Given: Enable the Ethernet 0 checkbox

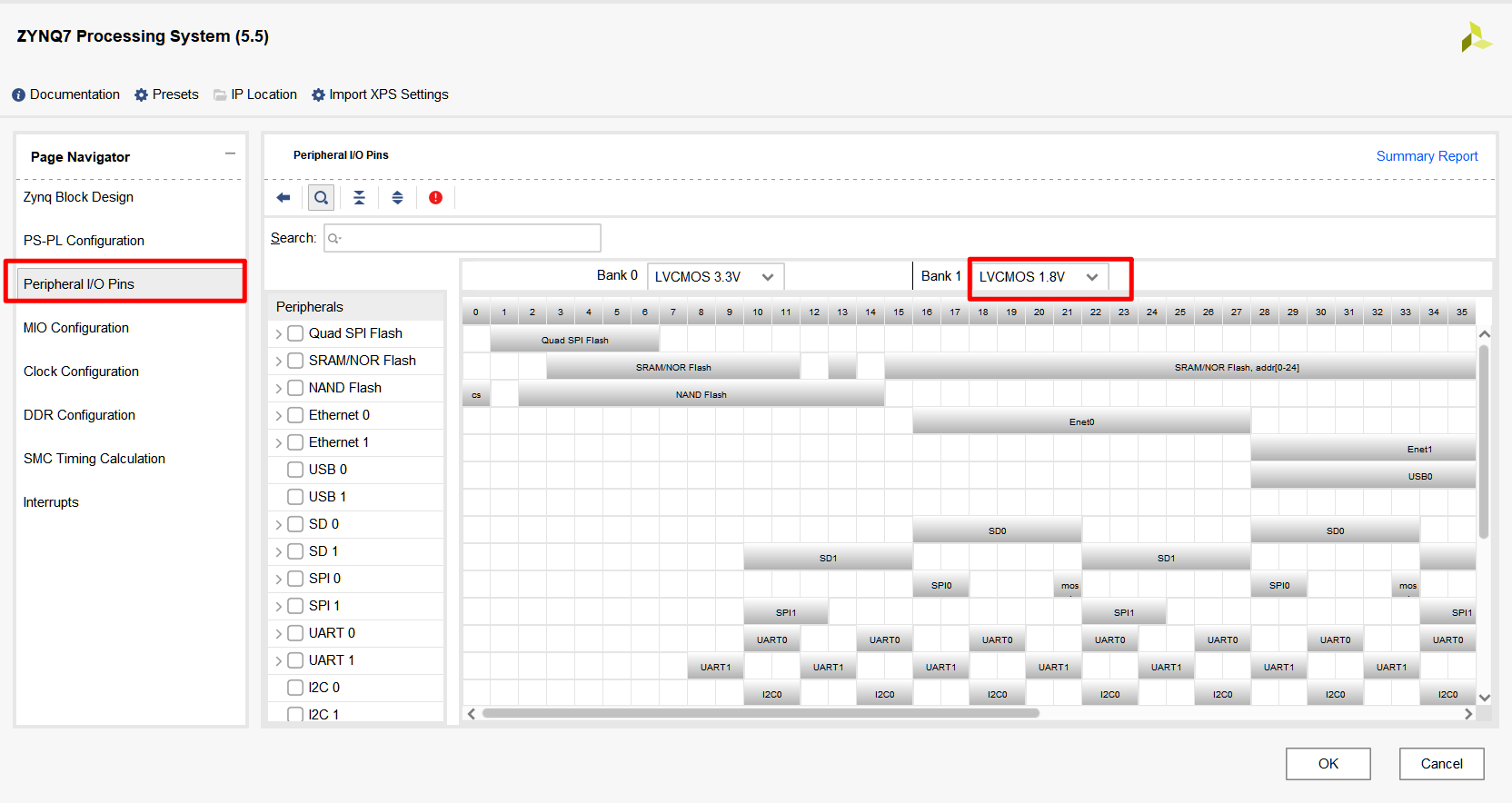Looking at the screenshot, I should click(295, 415).
